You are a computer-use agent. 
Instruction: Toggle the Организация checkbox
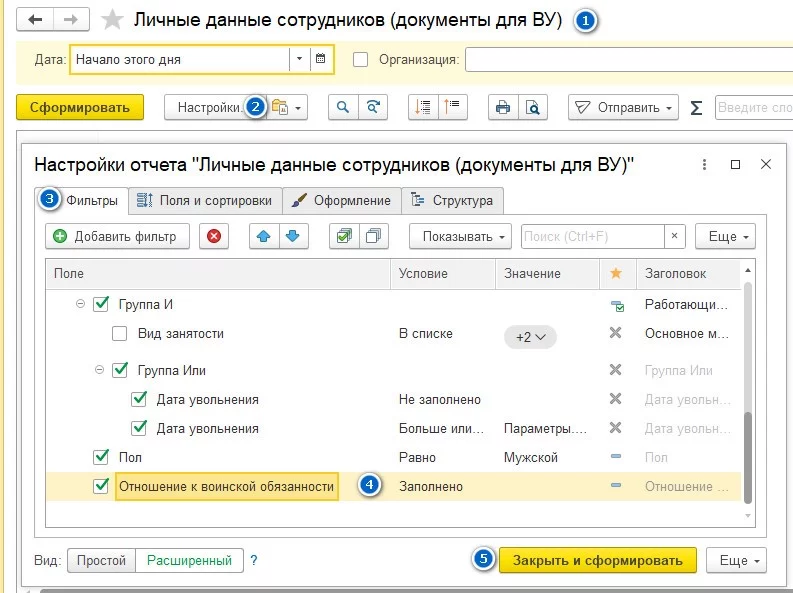point(360,60)
